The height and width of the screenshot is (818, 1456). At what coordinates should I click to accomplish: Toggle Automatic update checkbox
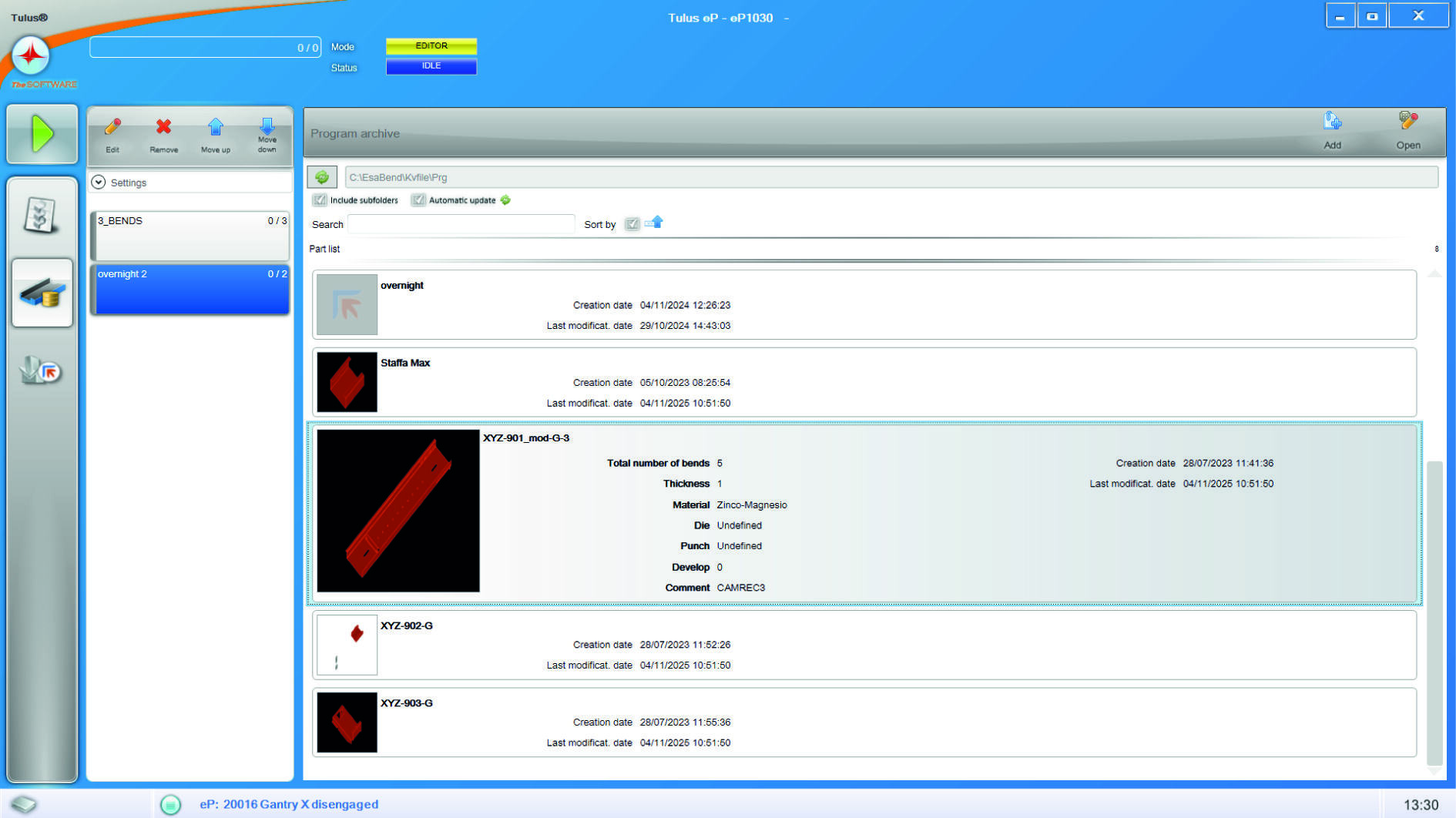click(418, 200)
